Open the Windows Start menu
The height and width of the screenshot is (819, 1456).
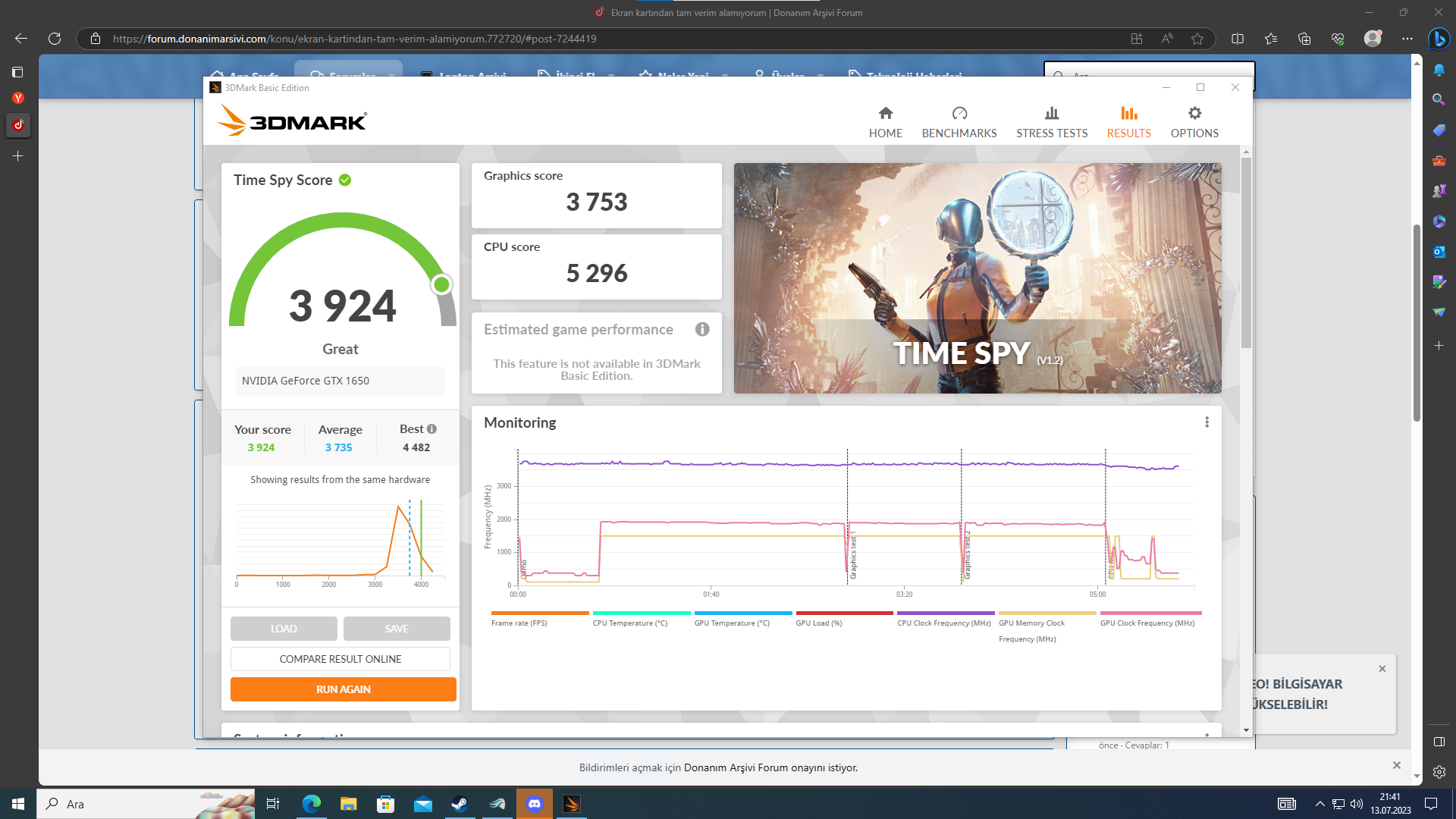click(x=18, y=804)
